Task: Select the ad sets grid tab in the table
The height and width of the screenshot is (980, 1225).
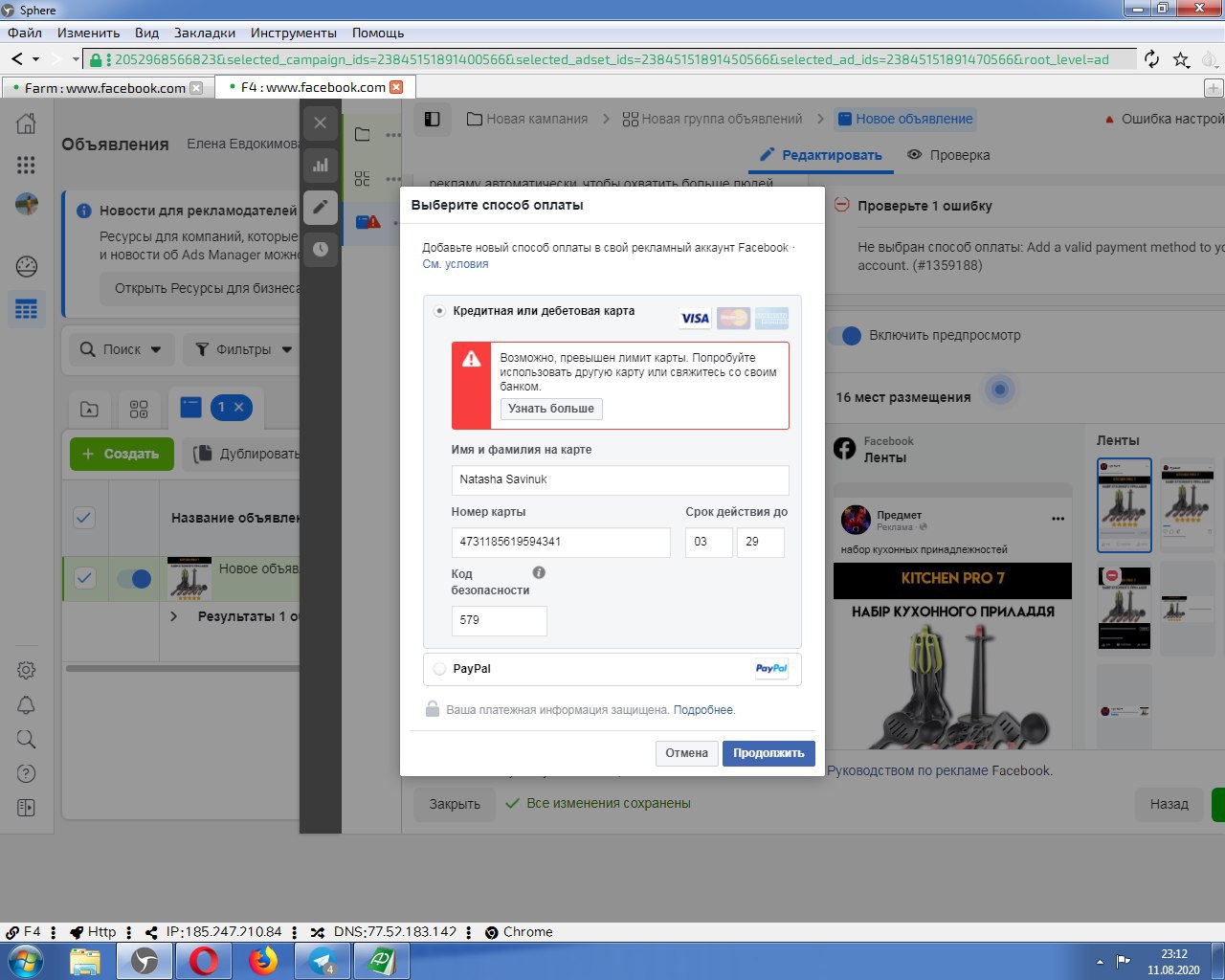Action: click(139, 410)
